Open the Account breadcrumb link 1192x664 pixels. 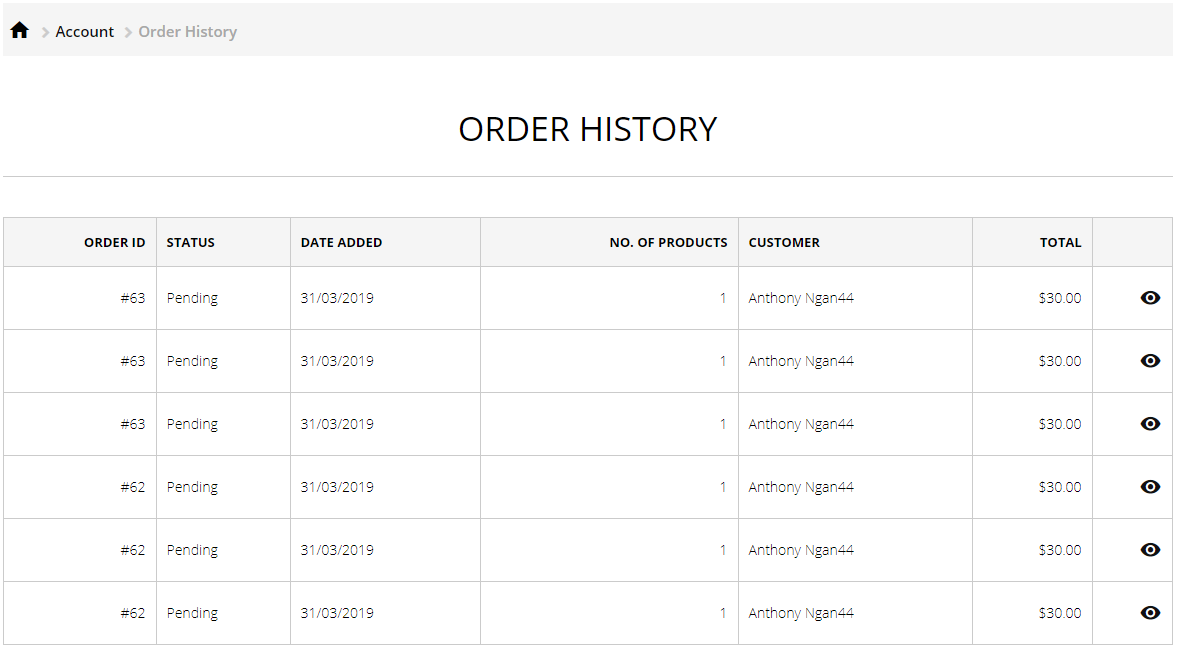pyautogui.click(x=84, y=32)
